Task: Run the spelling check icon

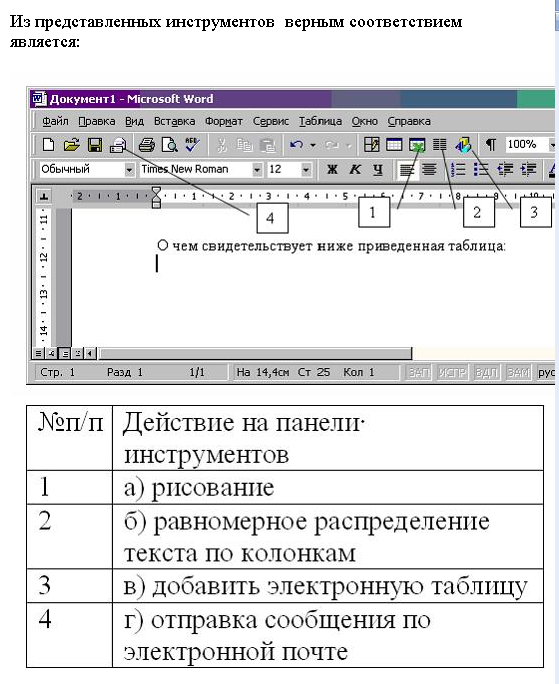Action: 192,144
